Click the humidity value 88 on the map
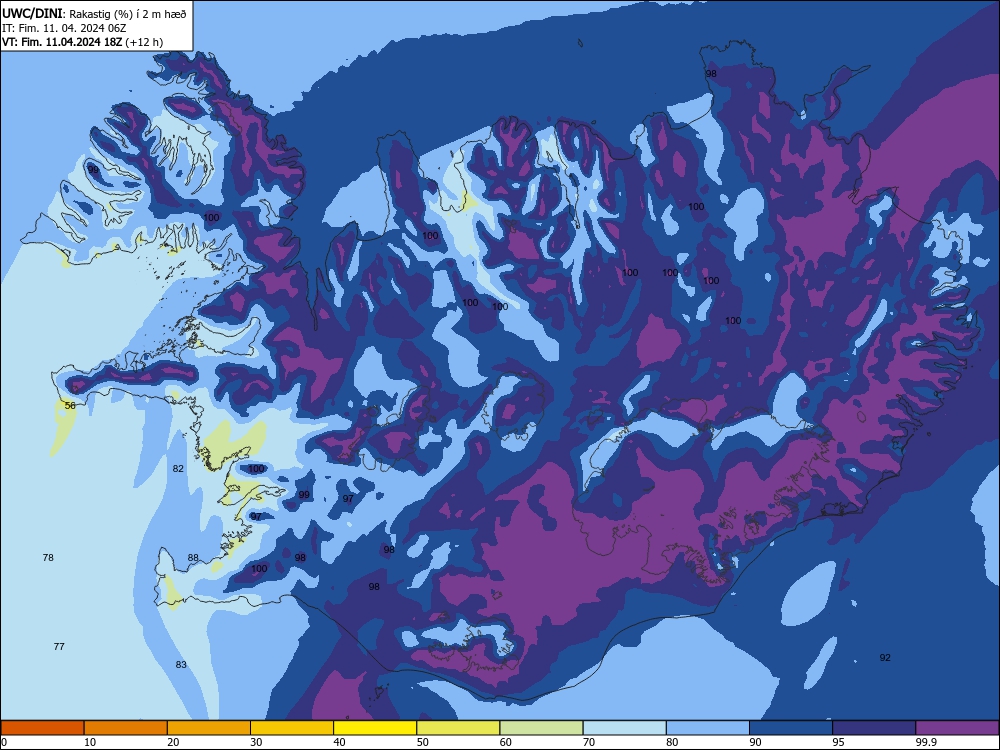Image resolution: width=1000 pixels, height=750 pixels. 193,557
